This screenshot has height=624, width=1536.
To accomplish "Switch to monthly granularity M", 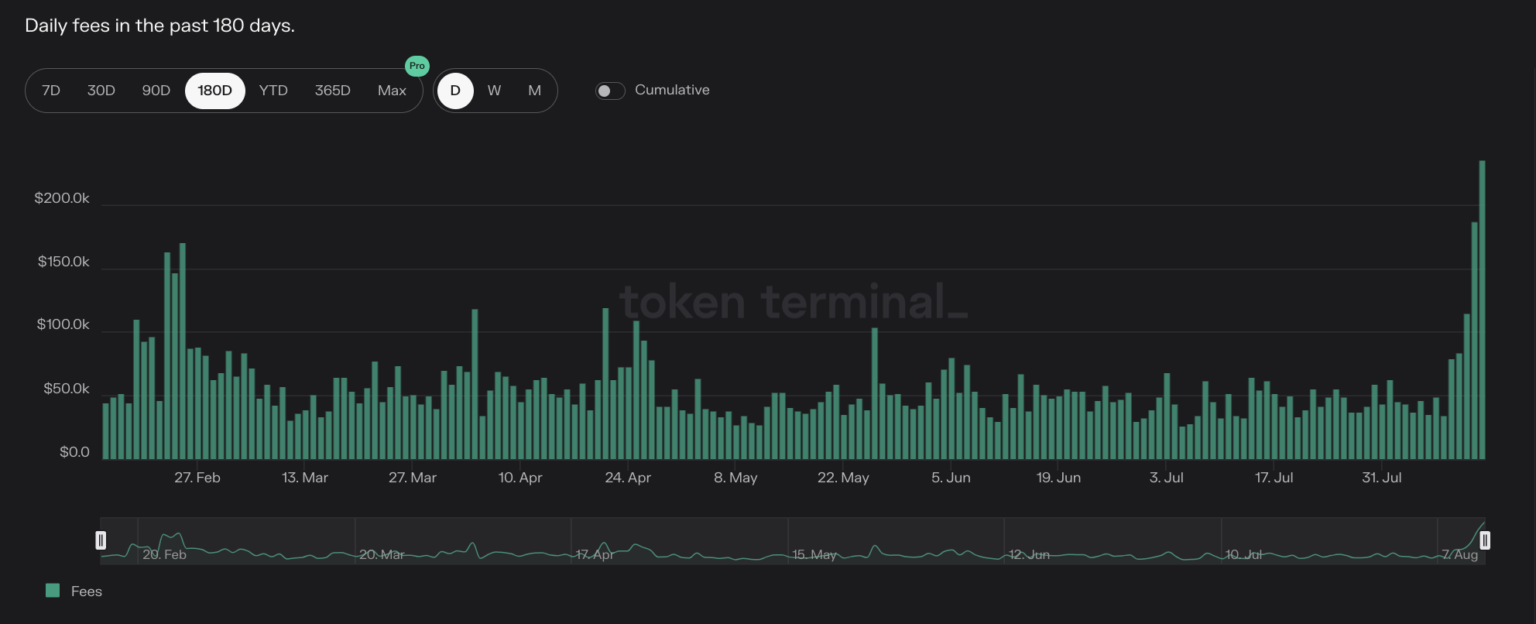I will (x=534, y=91).
